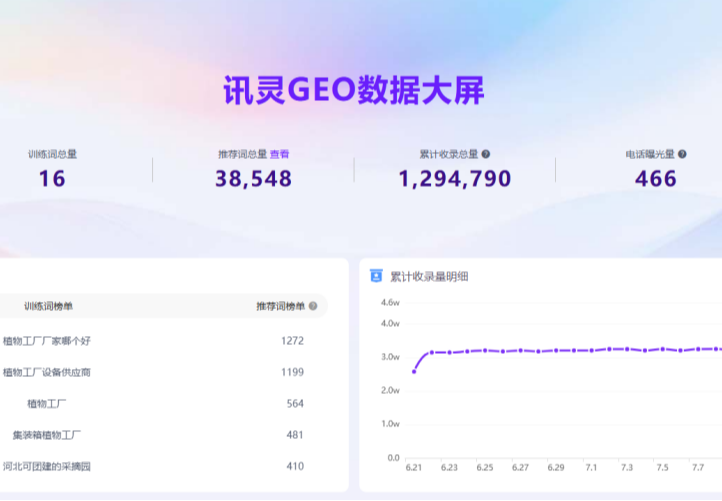Click the help icon beside 累计收录总量

click(486, 154)
